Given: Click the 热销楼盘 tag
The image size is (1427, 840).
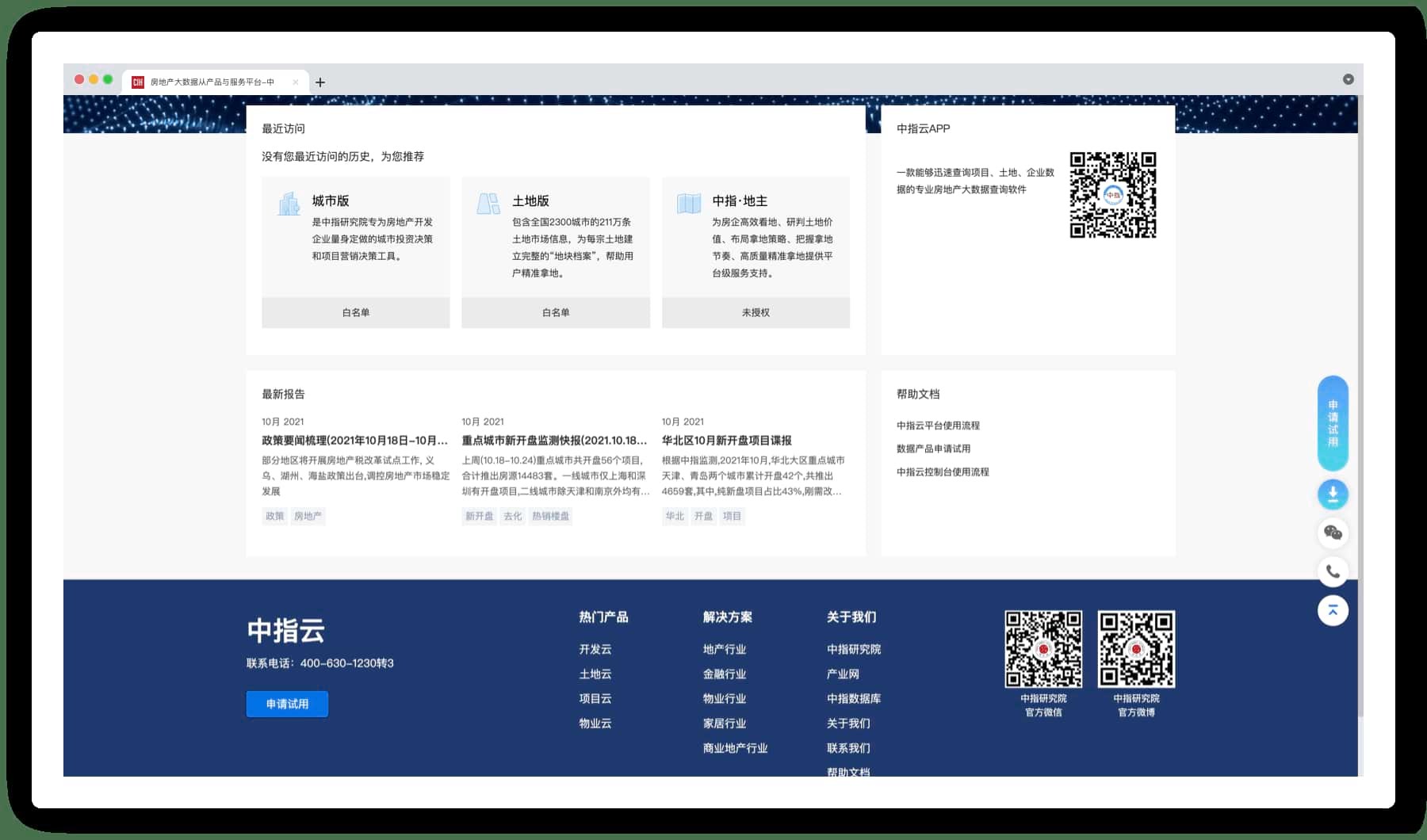Looking at the screenshot, I should [x=551, y=516].
